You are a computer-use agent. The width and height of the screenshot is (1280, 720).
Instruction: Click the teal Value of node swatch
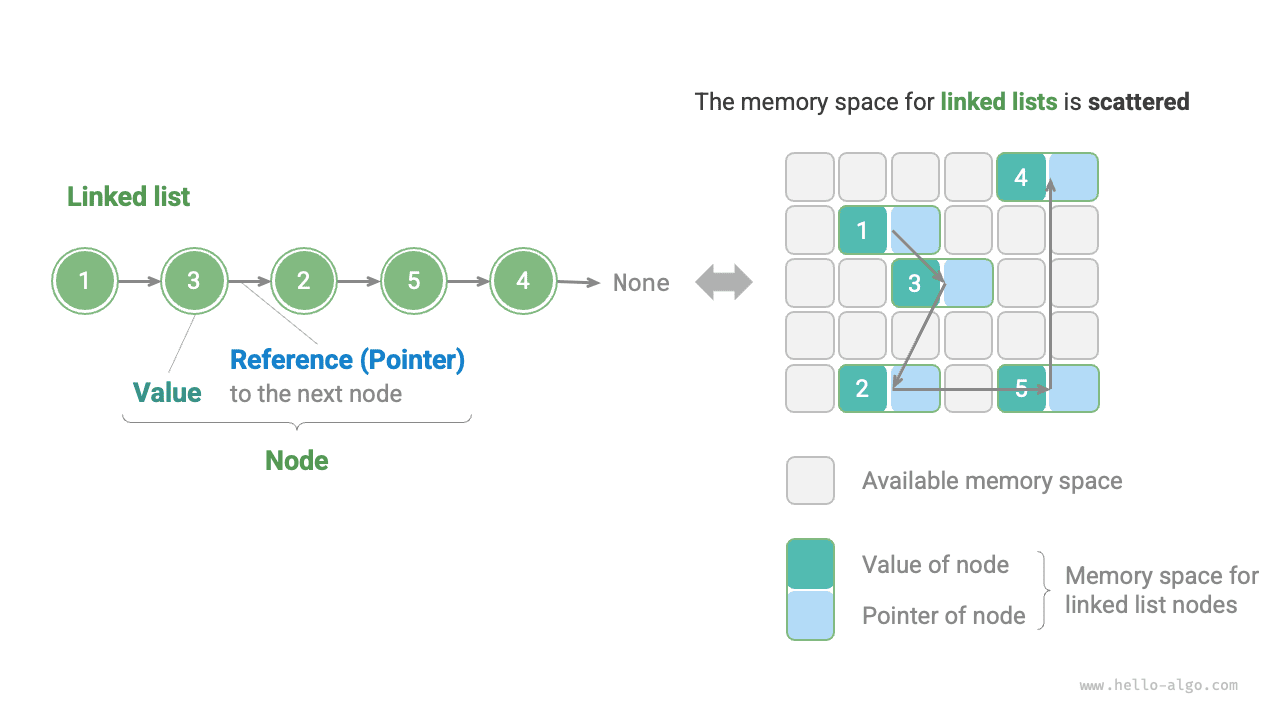pyautogui.click(x=810, y=565)
